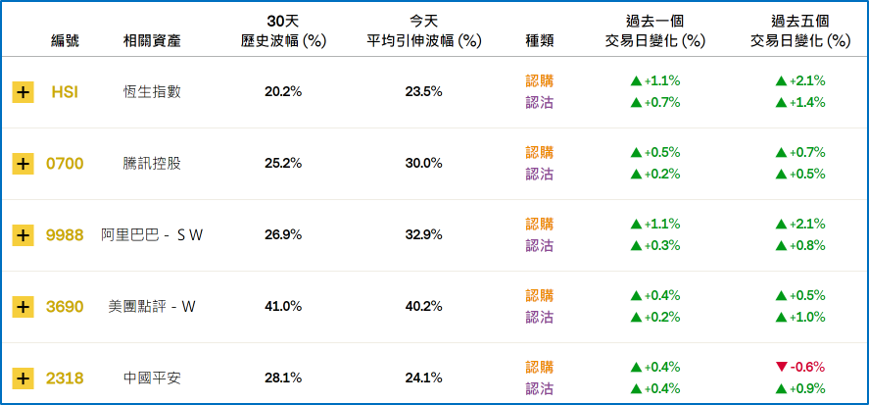The width and height of the screenshot is (869, 405).
Task: Open the 3690 stock code link
Action: click(x=65, y=307)
